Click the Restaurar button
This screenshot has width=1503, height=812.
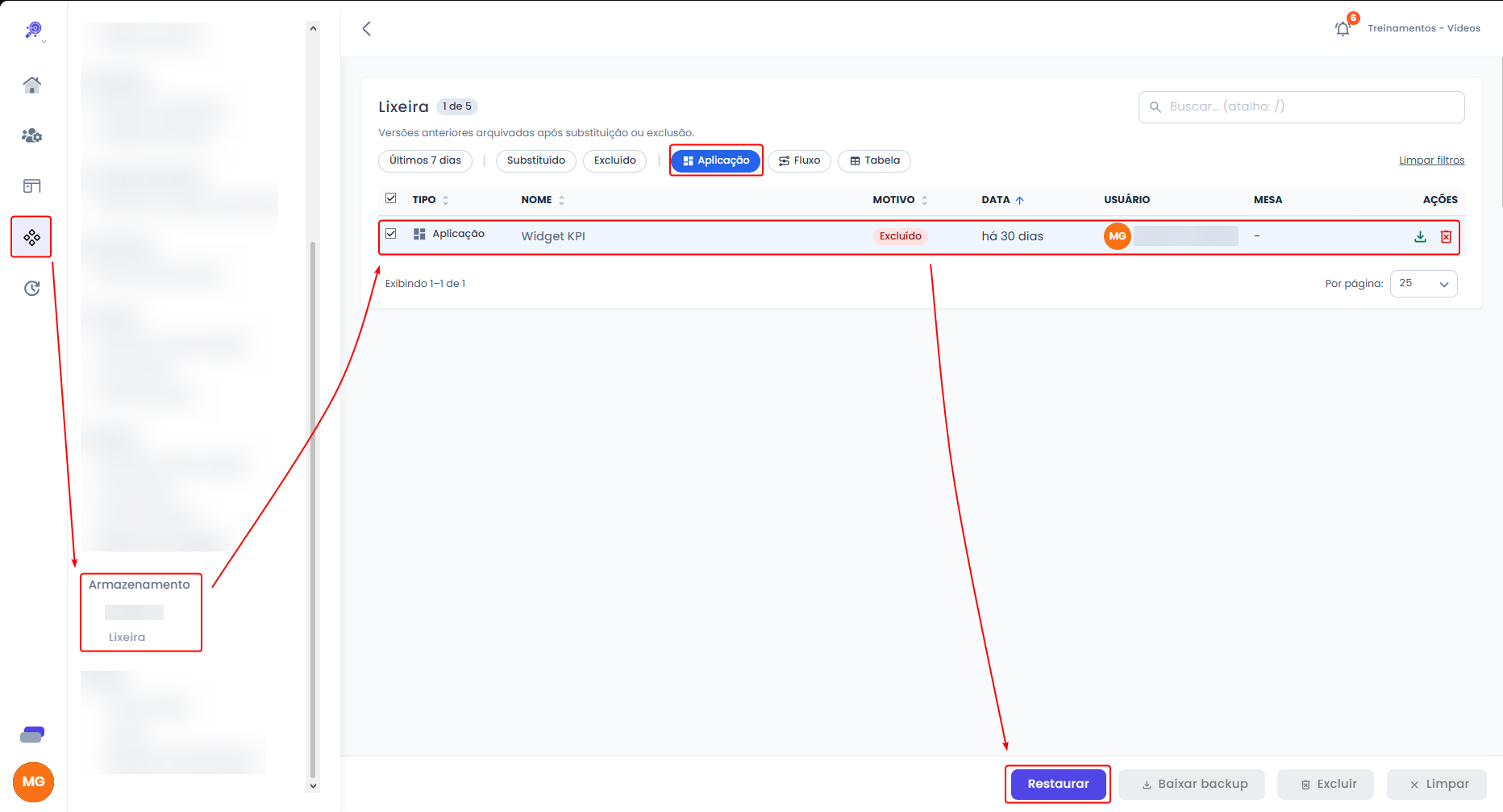tap(1058, 784)
